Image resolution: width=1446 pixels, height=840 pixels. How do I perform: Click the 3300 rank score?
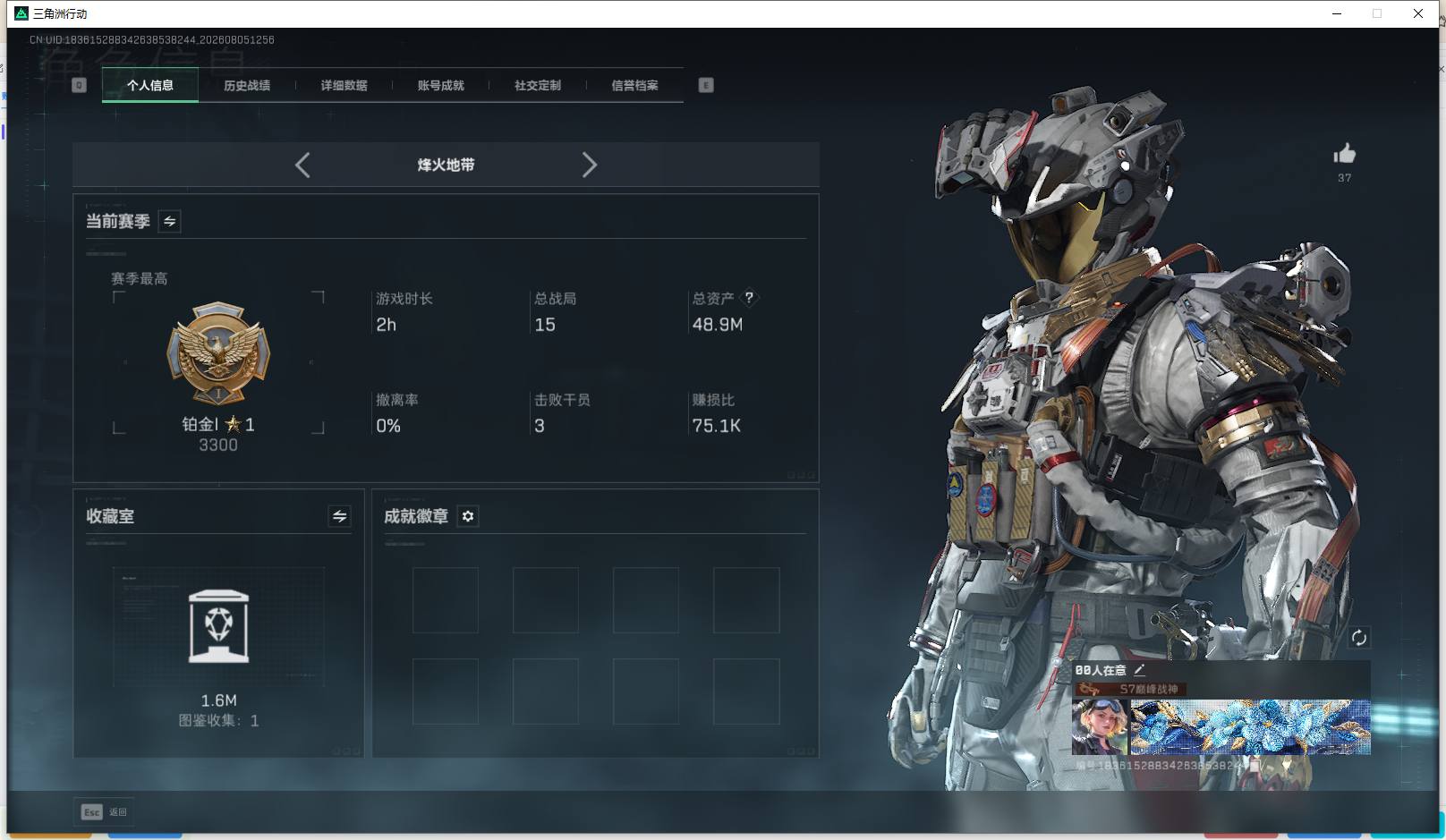coord(218,445)
